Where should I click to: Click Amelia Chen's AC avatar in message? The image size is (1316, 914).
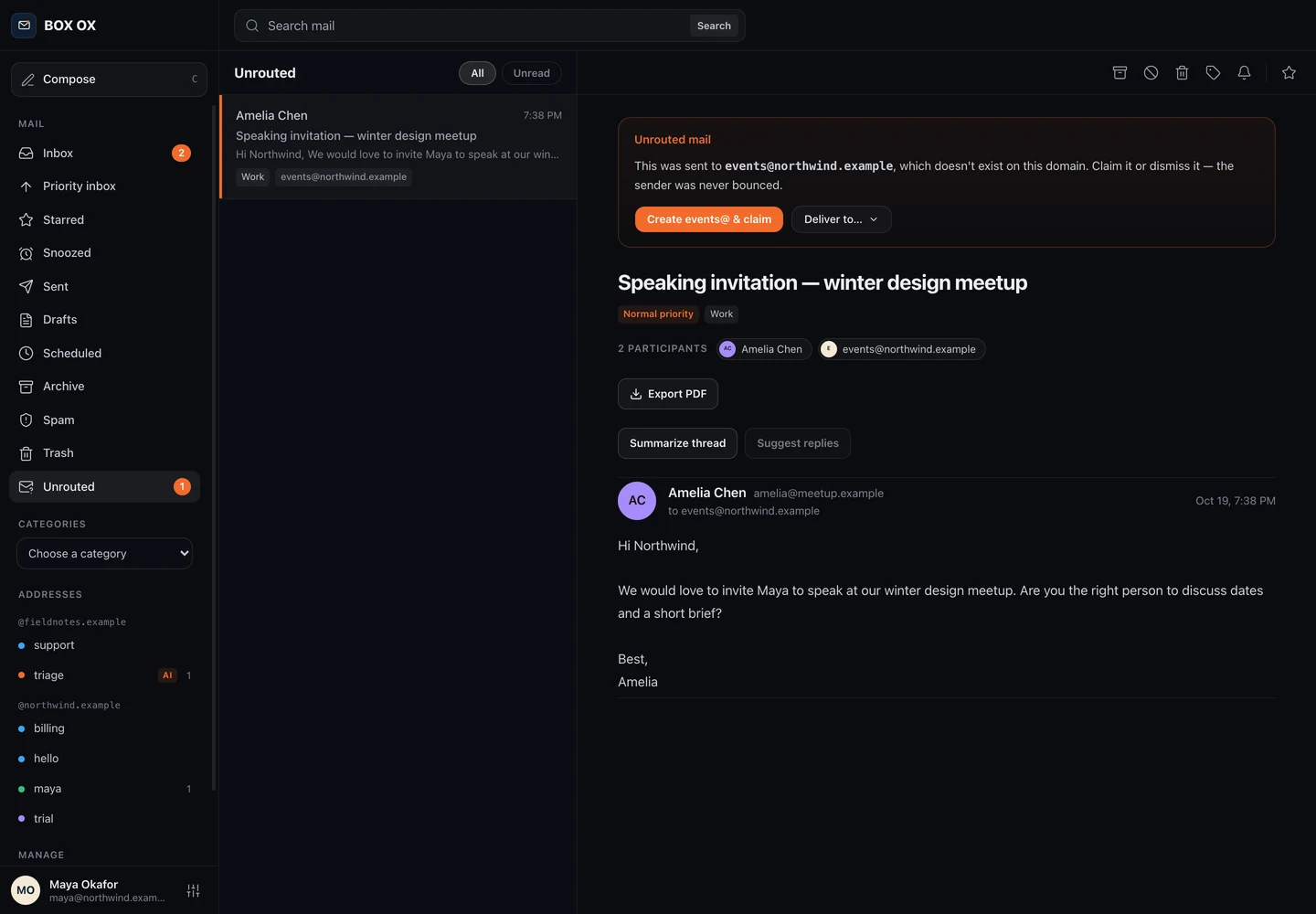point(637,501)
